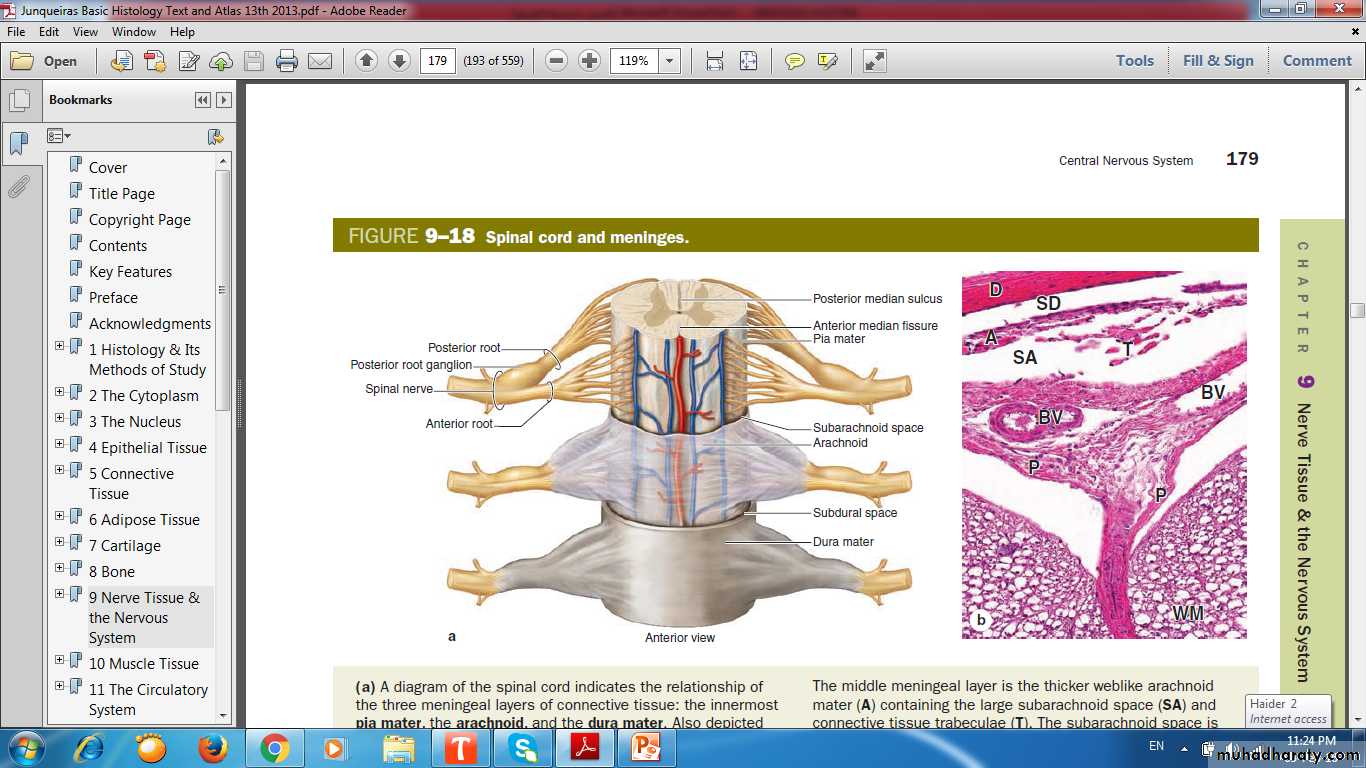Viewport: 1366px width, 768px height.
Task: Zoom out with the minus button
Action: point(557,61)
